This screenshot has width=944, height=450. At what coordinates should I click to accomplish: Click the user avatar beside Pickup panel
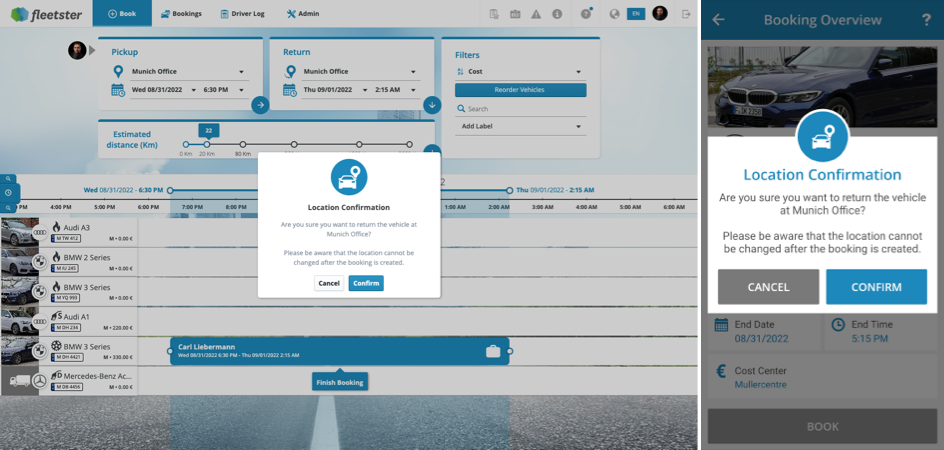(x=77, y=50)
